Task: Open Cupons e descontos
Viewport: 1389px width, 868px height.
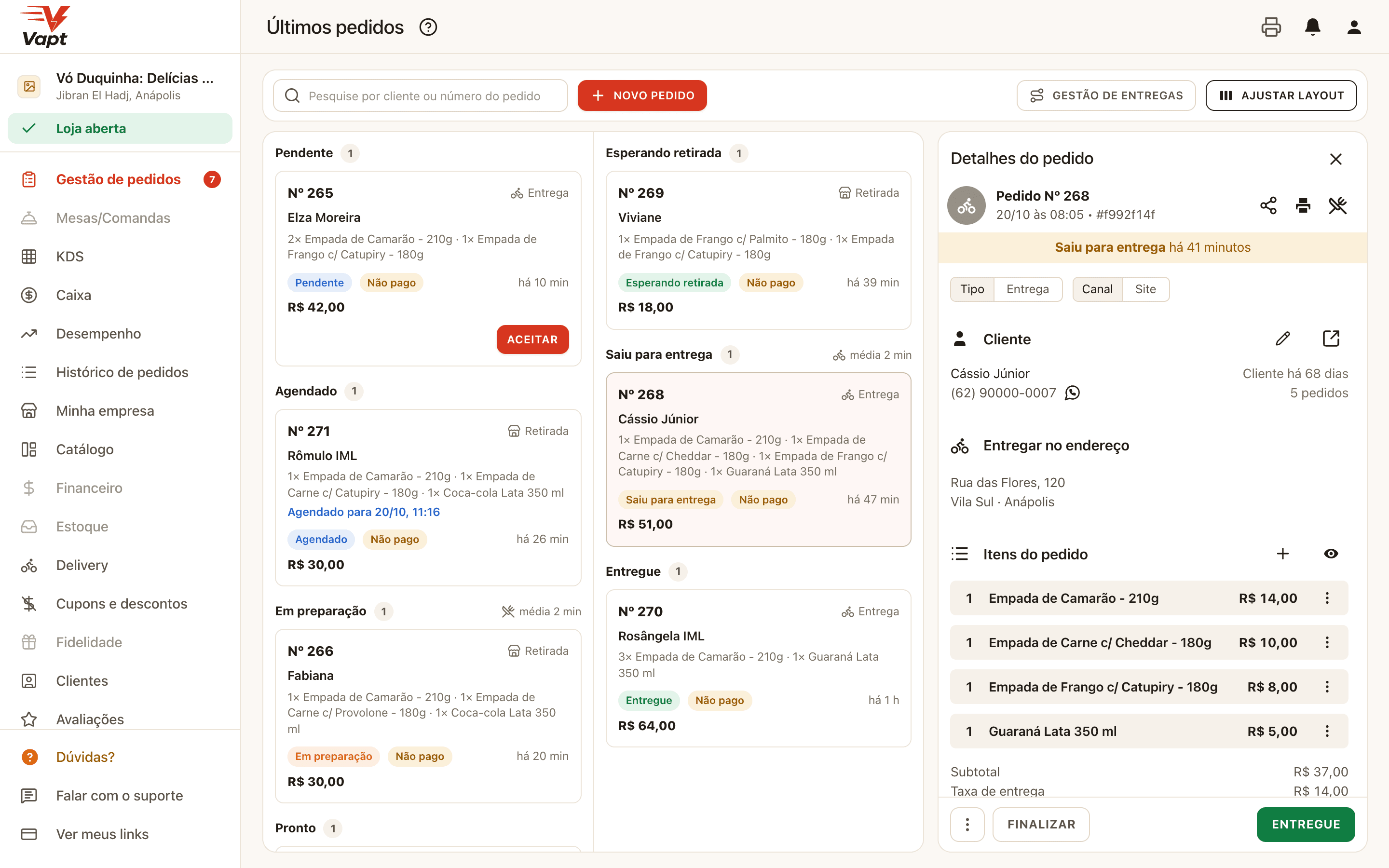Action: click(x=120, y=603)
